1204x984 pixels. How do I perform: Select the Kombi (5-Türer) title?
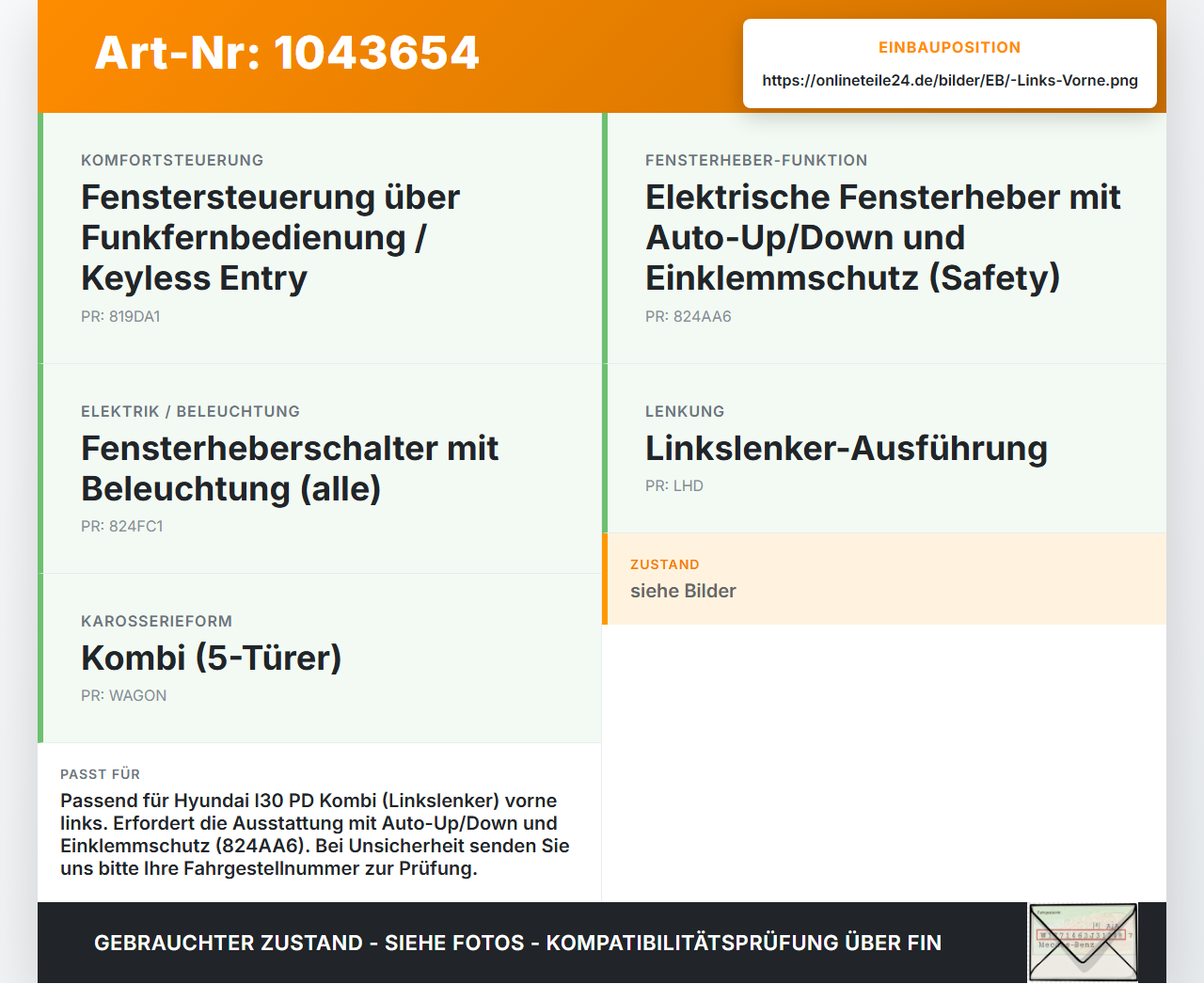[x=212, y=659]
